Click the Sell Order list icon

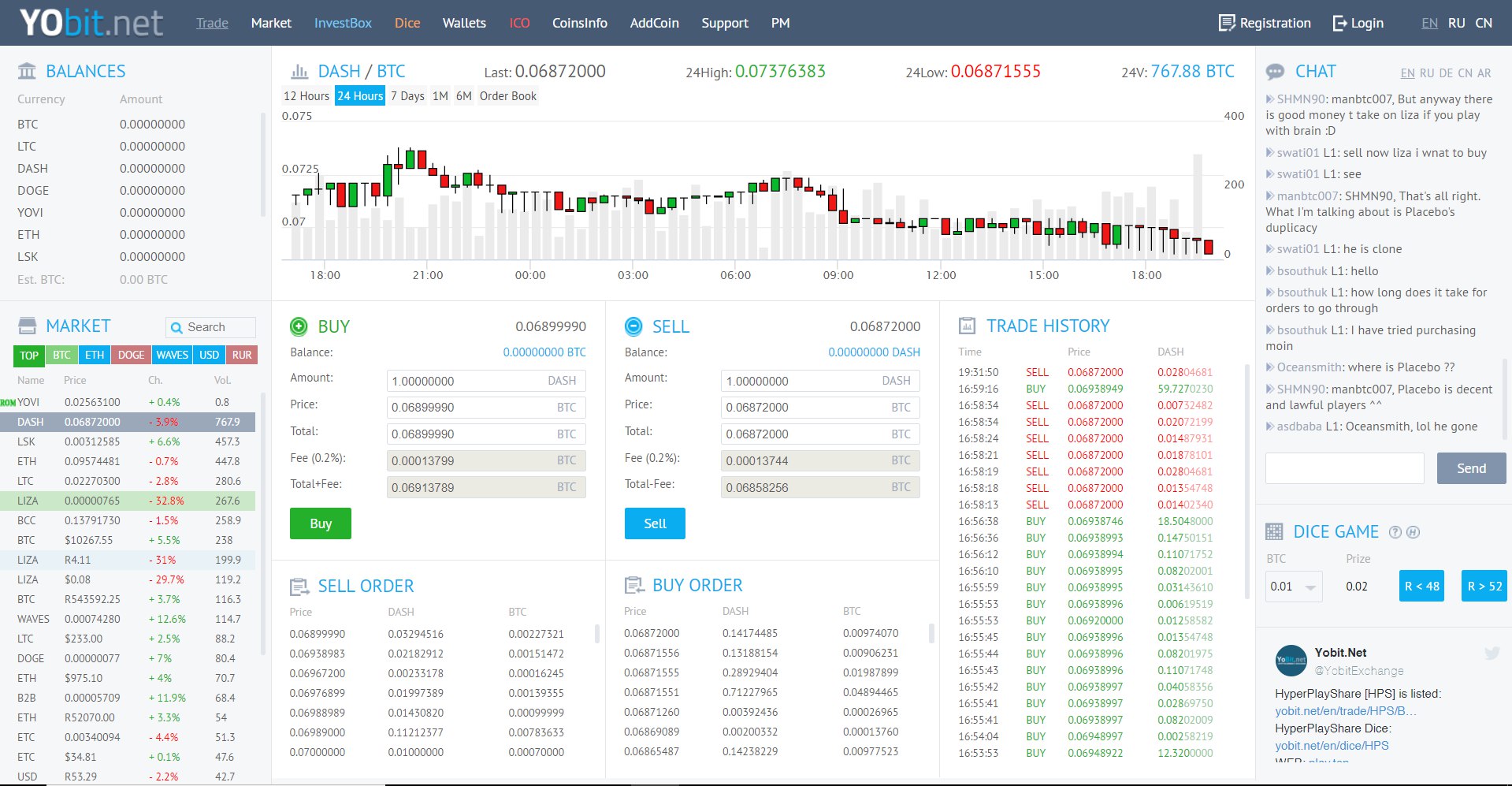pos(299,587)
